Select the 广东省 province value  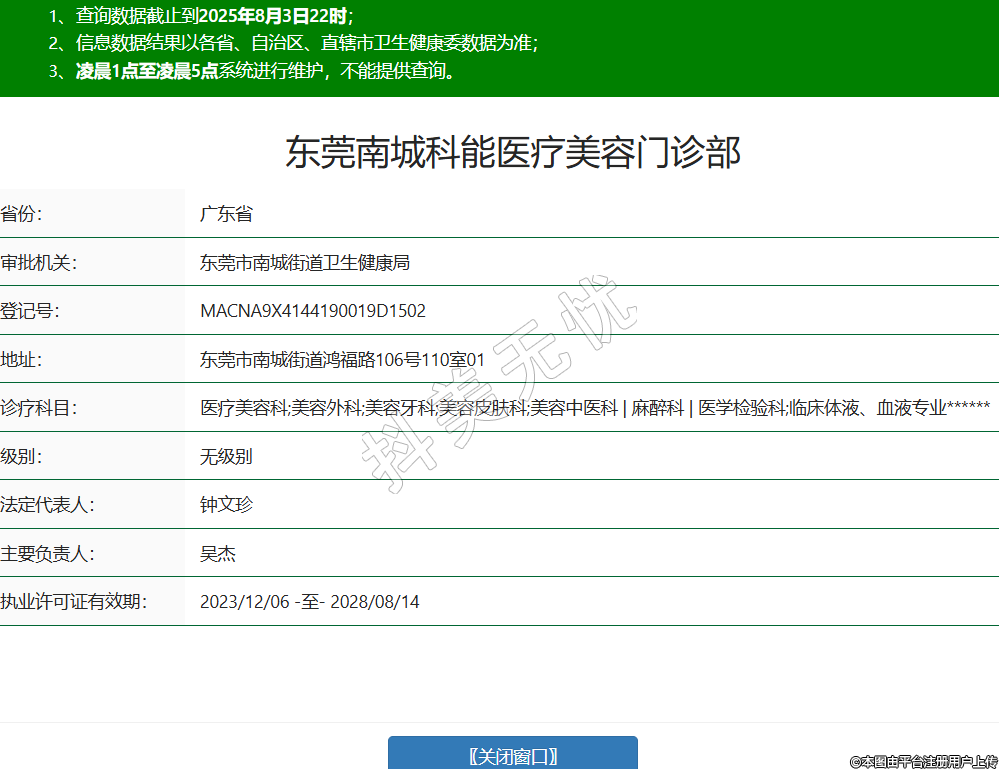point(226,214)
